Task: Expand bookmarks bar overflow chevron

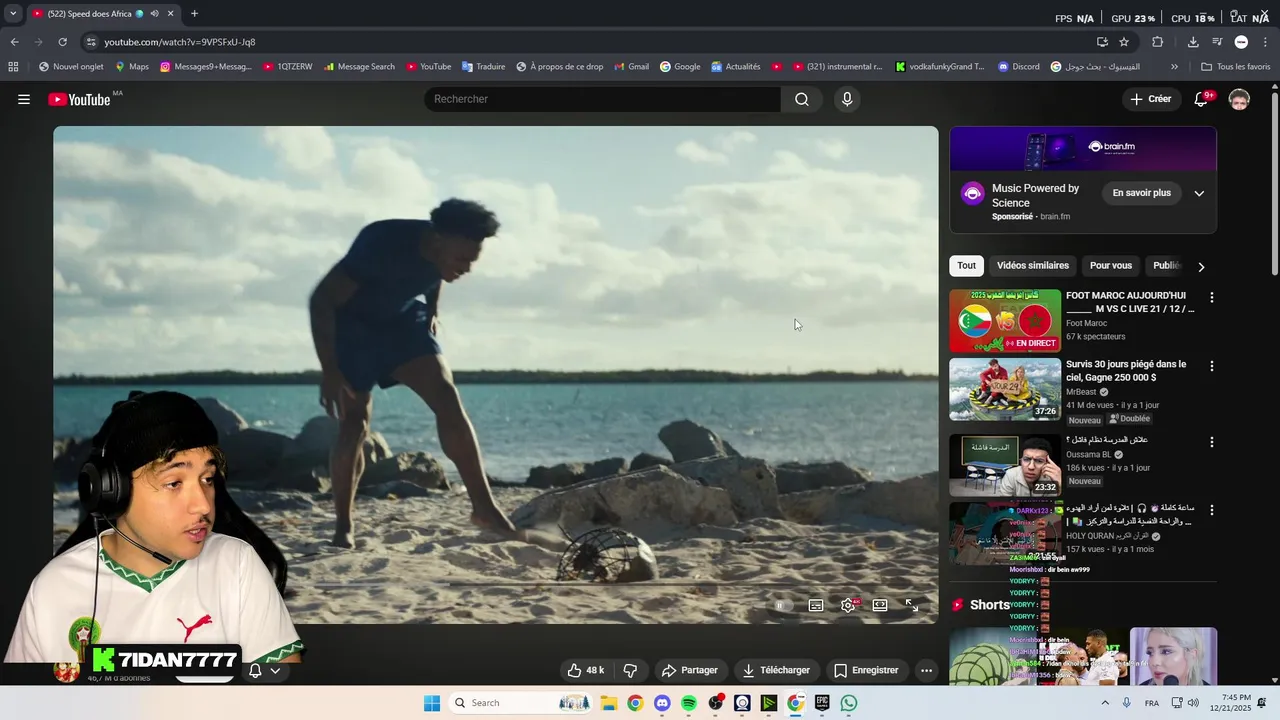Action: pyautogui.click(x=1174, y=67)
